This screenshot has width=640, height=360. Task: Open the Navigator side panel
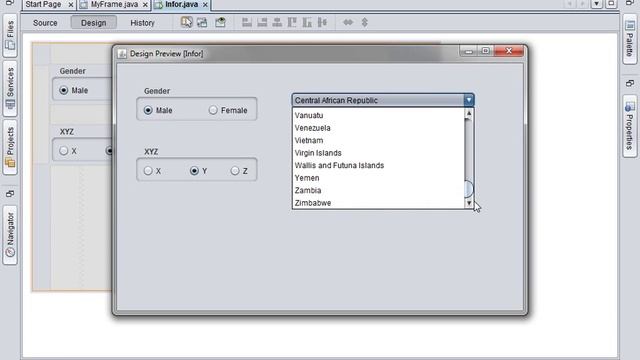pyautogui.click(x=10, y=235)
